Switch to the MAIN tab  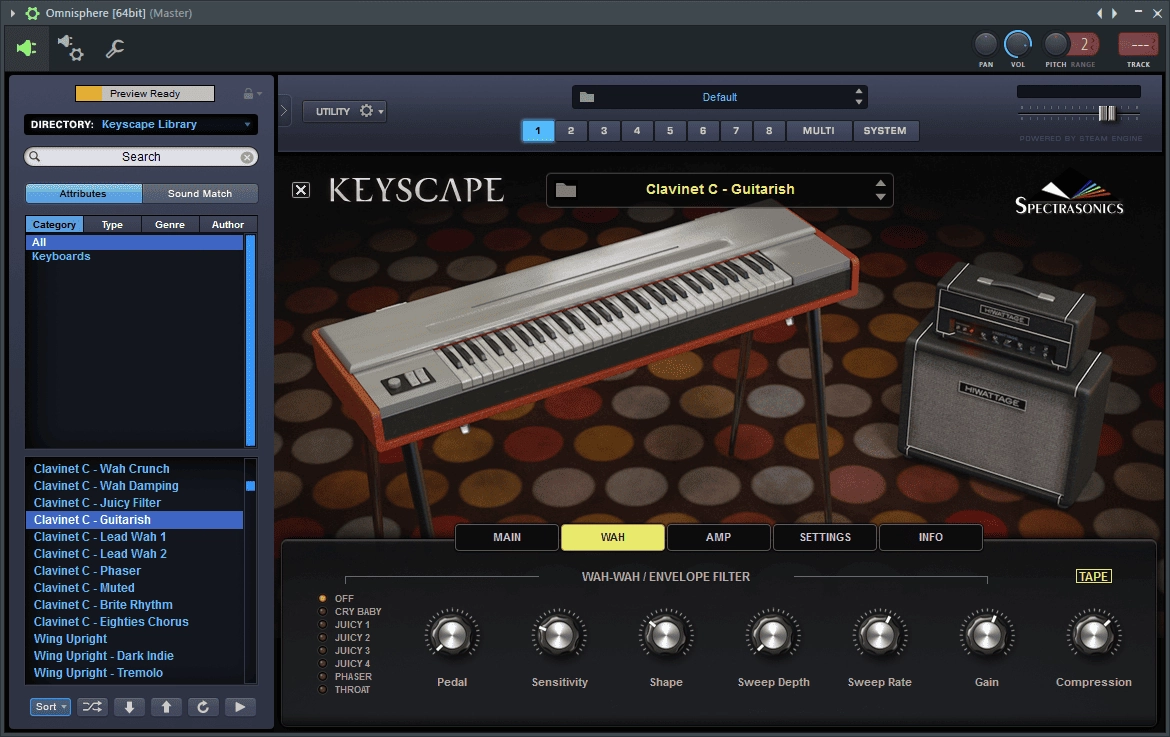tap(507, 537)
